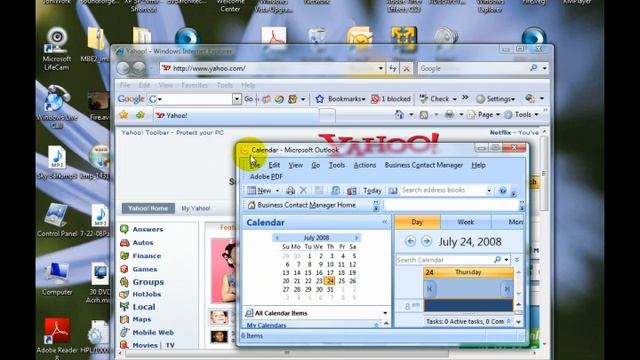
Task: Click the Search address books field
Action: (x=443, y=190)
